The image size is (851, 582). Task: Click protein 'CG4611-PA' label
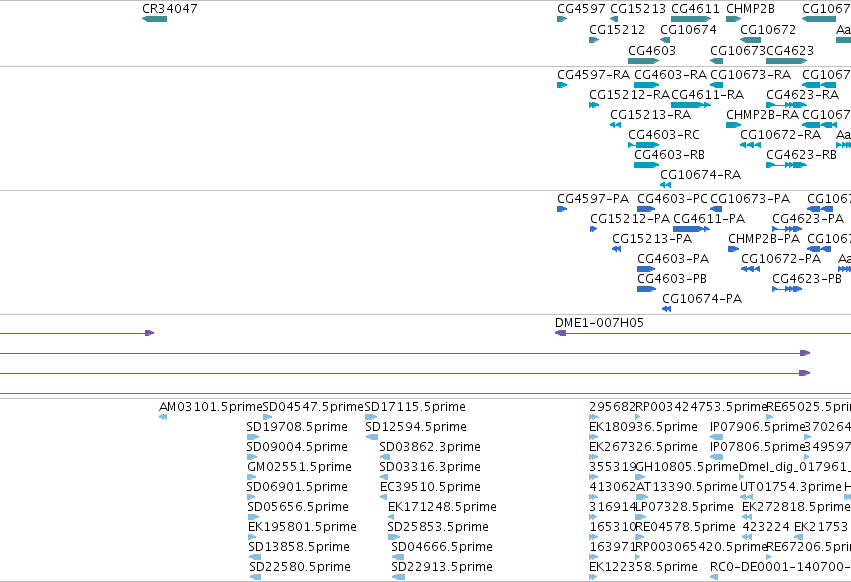[x=709, y=219]
